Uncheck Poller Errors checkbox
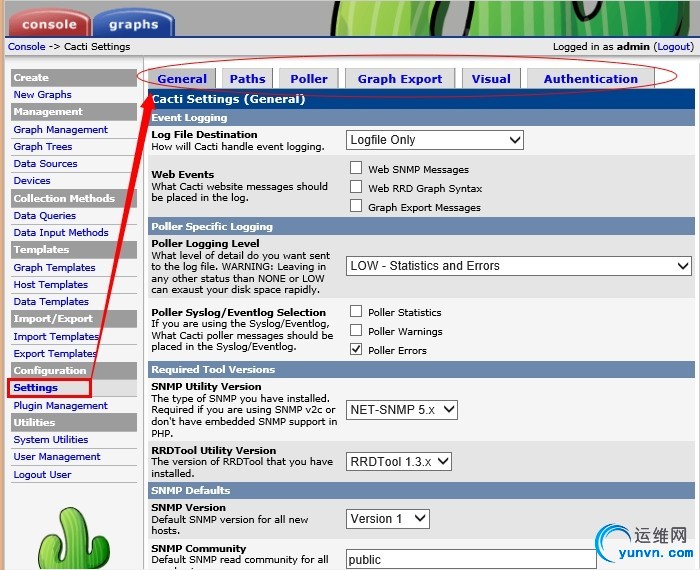 tap(356, 349)
